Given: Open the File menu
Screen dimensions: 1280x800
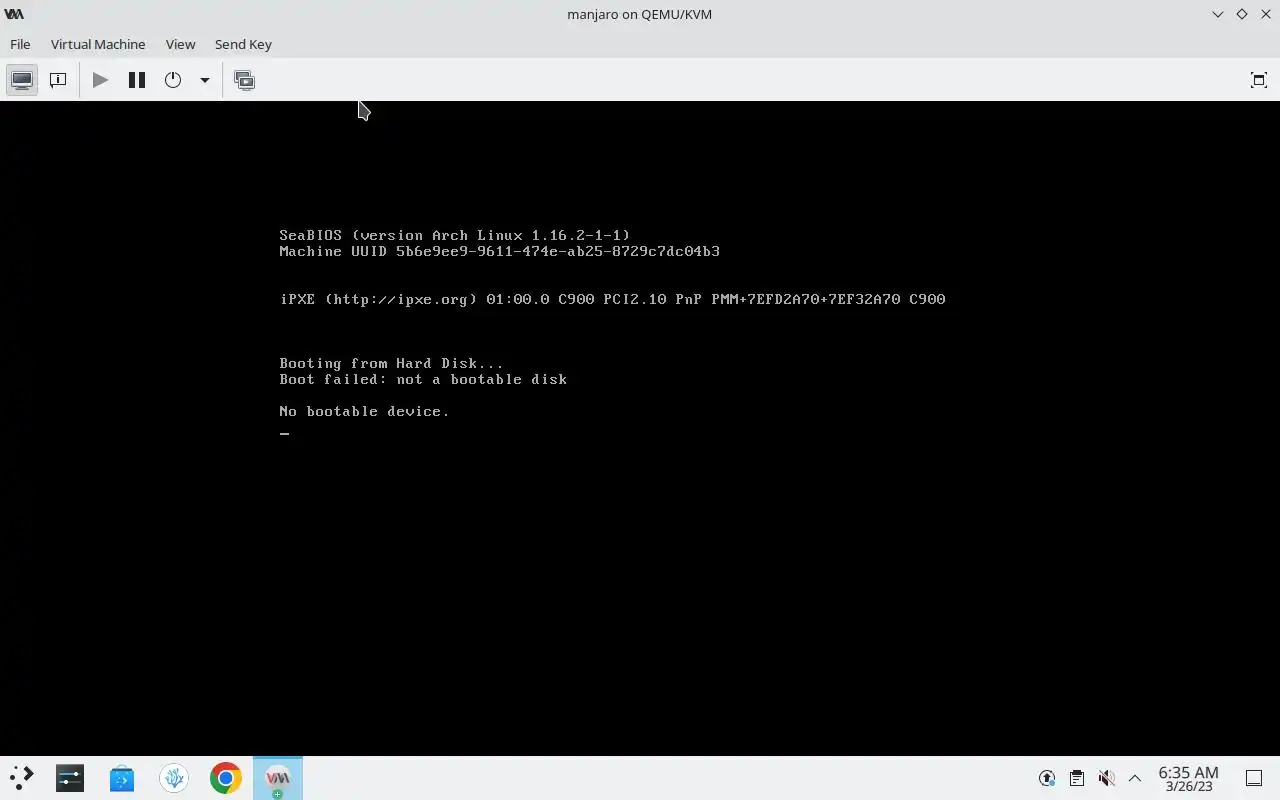Looking at the screenshot, I should pos(20,44).
